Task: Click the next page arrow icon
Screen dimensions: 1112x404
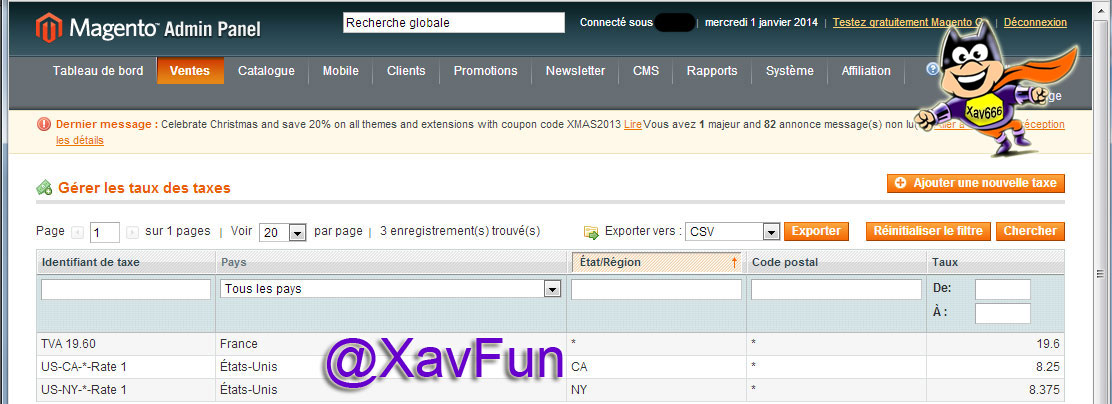Action: point(133,232)
